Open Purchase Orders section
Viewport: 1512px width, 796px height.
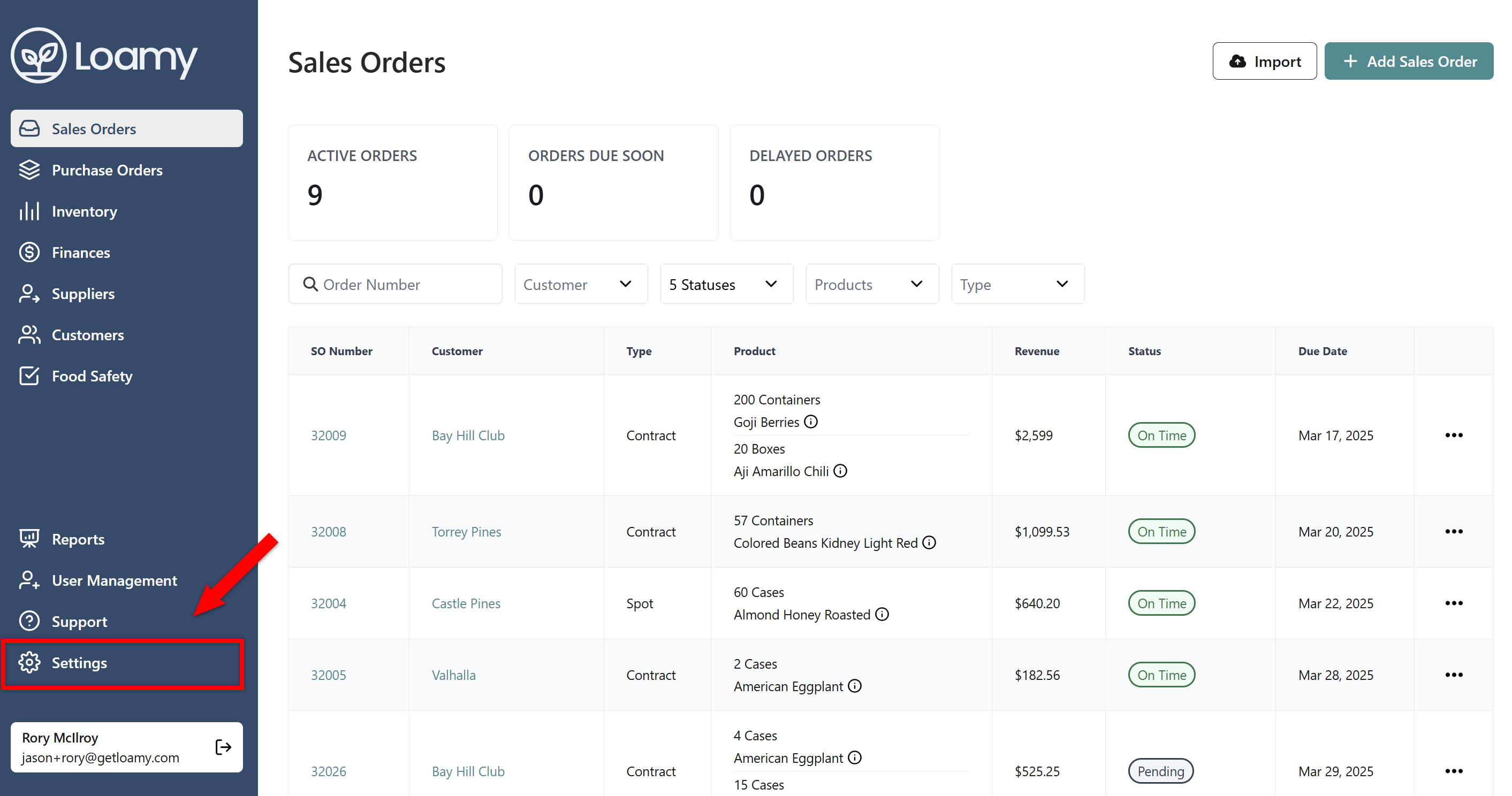[x=127, y=170]
